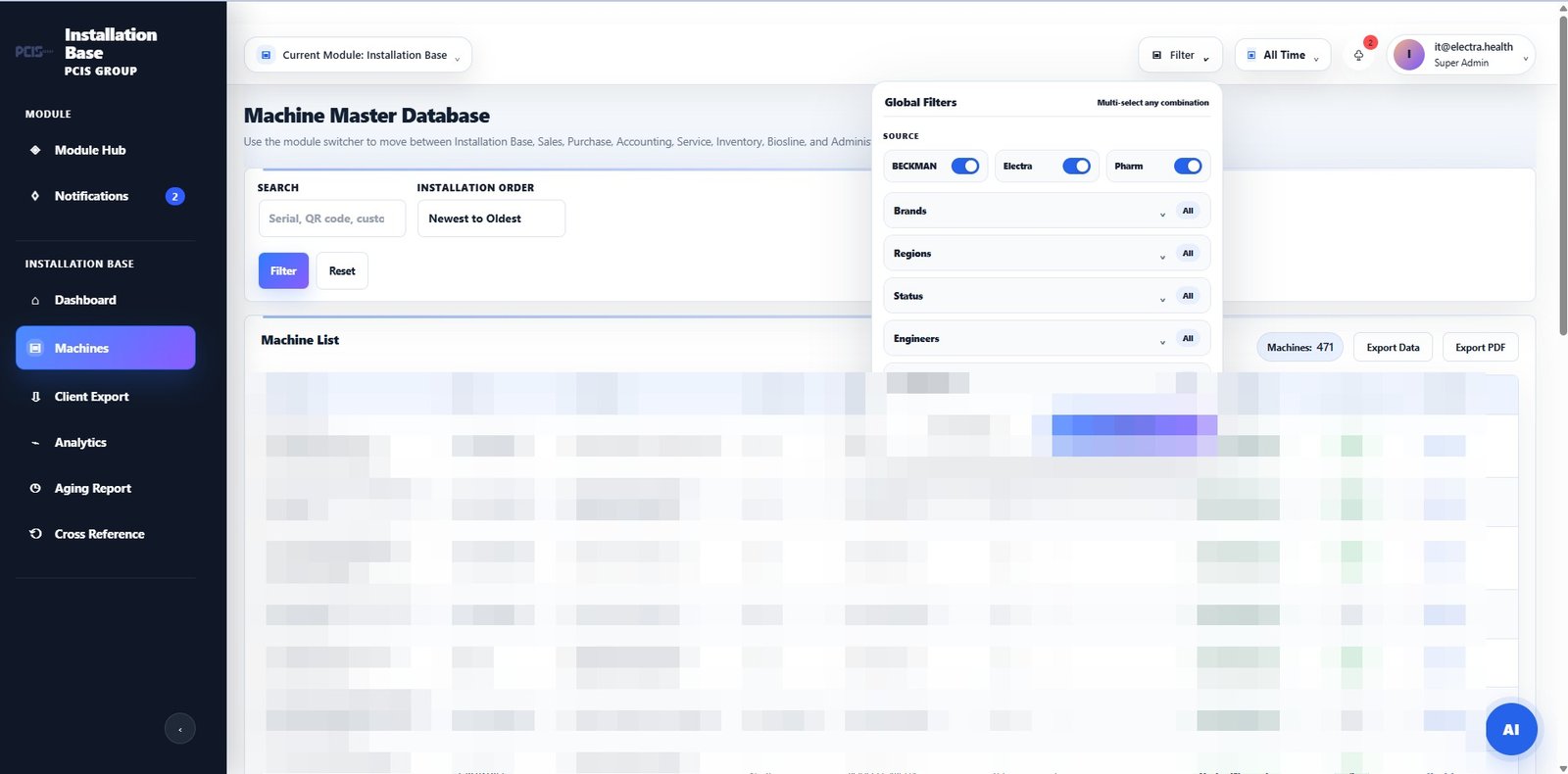Image resolution: width=1568 pixels, height=774 pixels.
Task: Click the Export PDF button
Action: tap(1480, 348)
